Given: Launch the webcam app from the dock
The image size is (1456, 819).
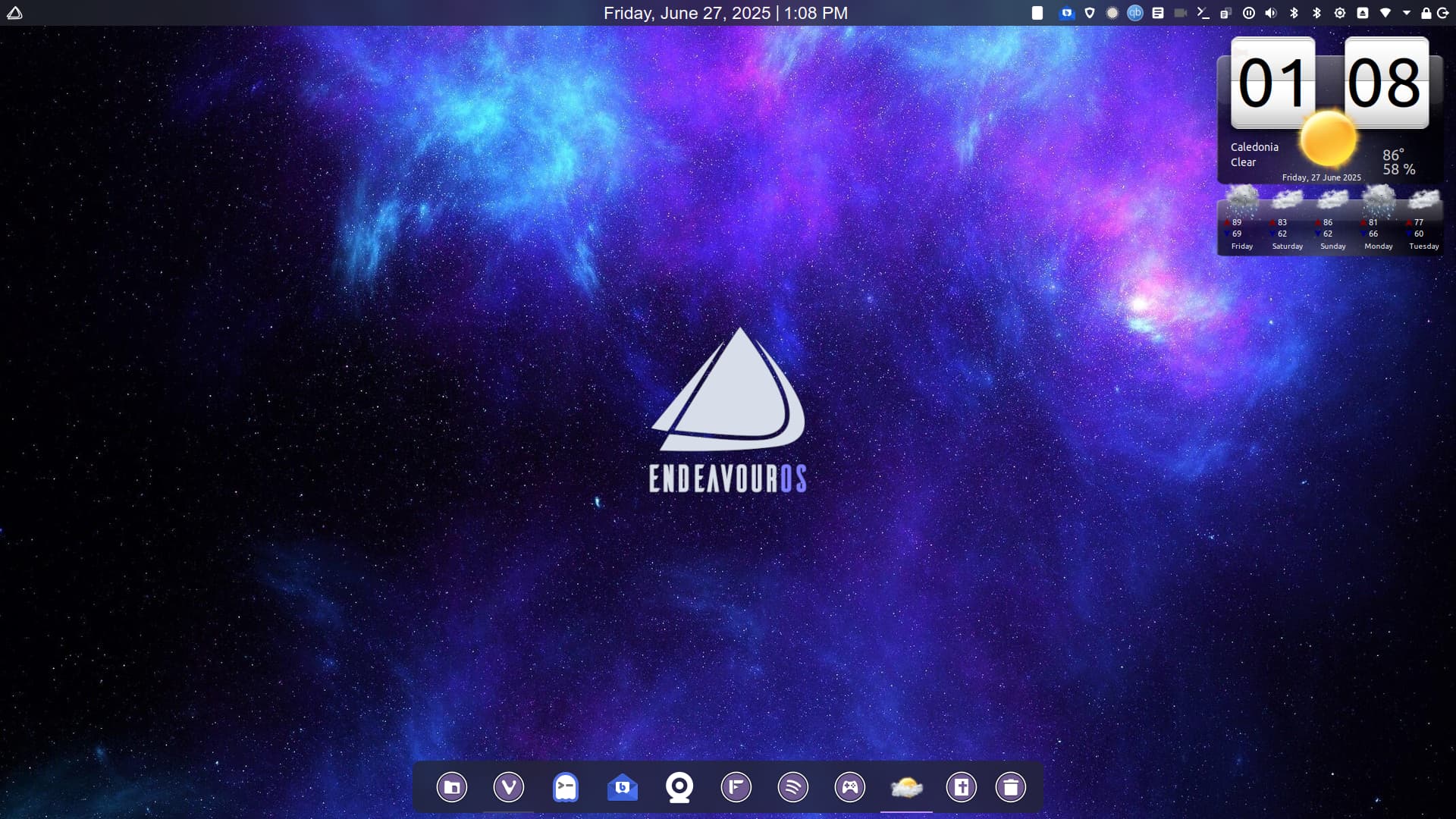Looking at the screenshot, I should pos(679,787).
